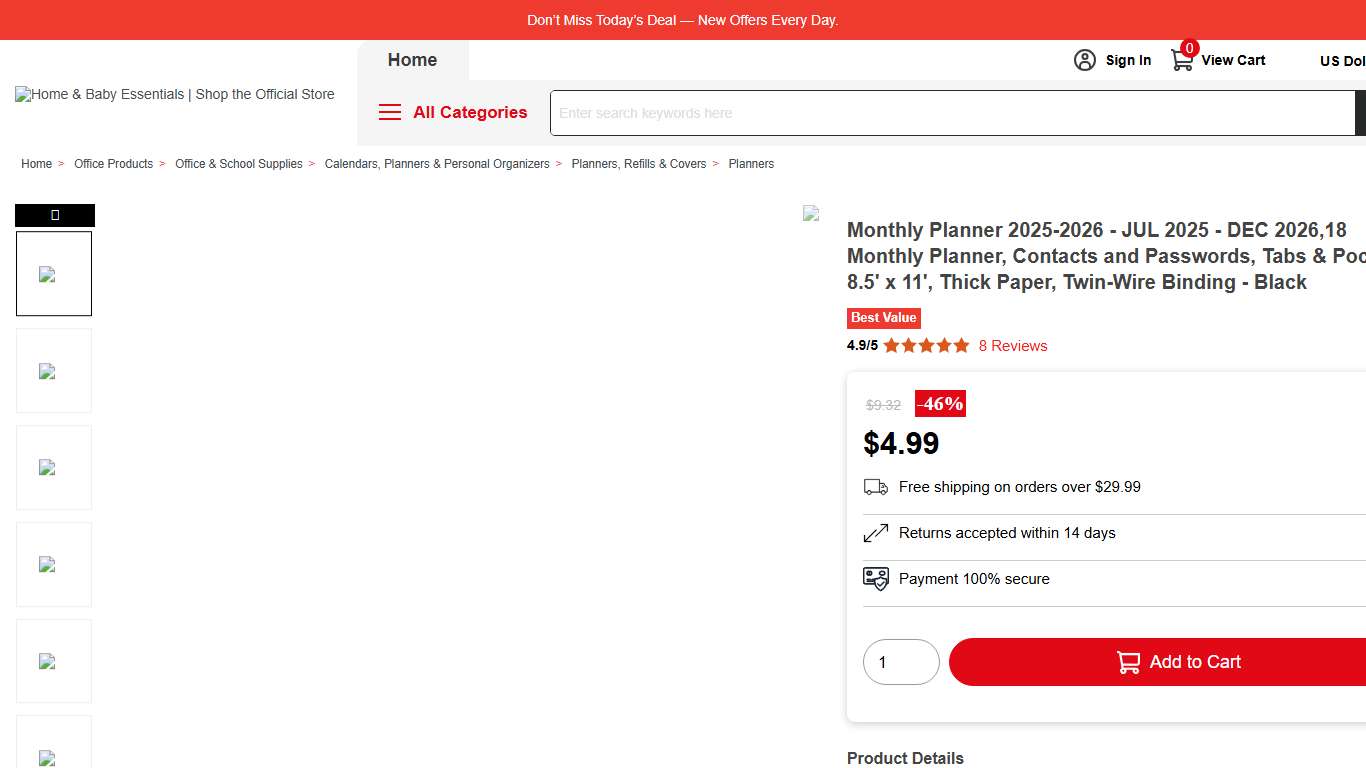
Task: Click the returns arrows icon
Action: pos(876,533)
